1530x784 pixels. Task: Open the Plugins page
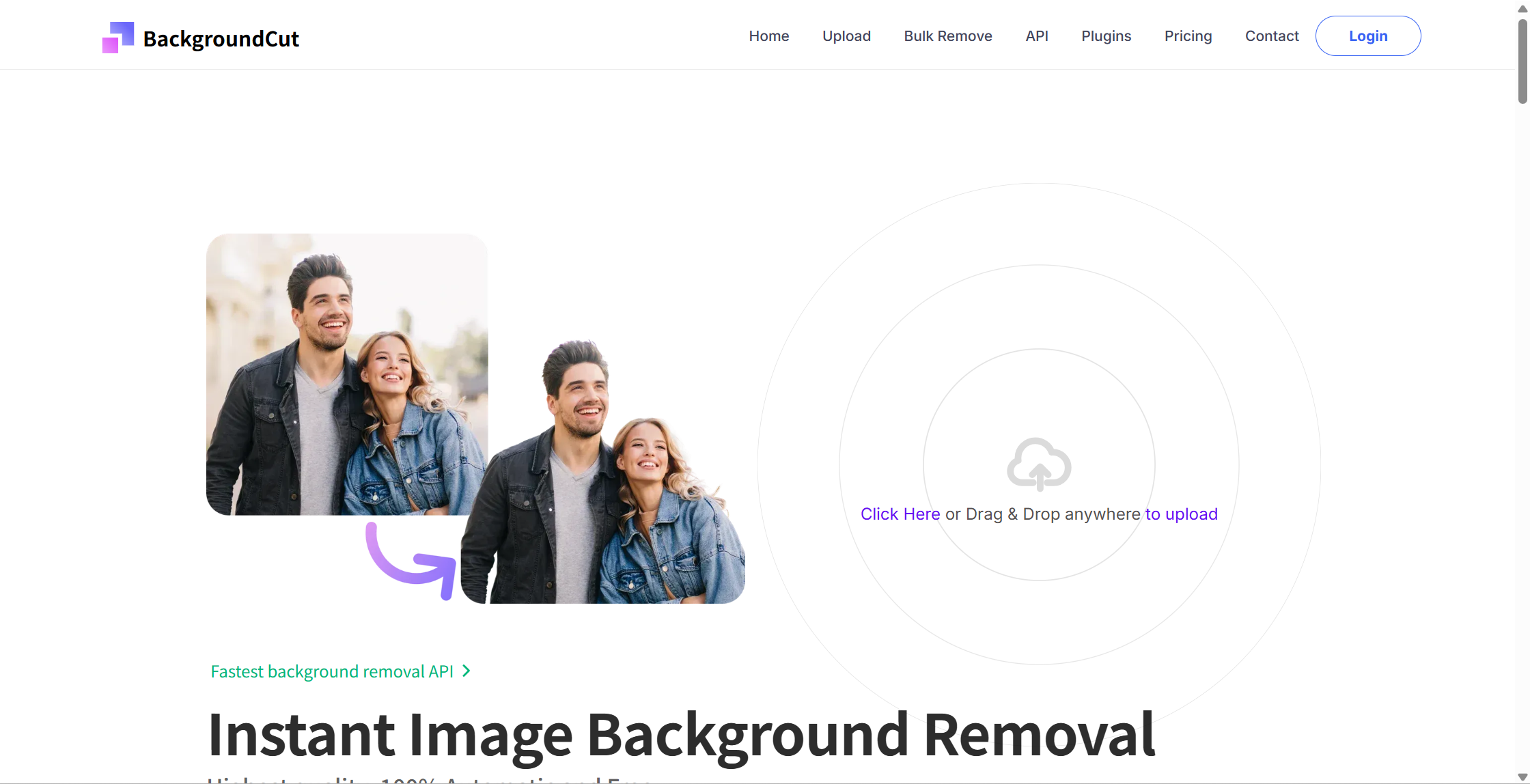[x=1106, y=36]
